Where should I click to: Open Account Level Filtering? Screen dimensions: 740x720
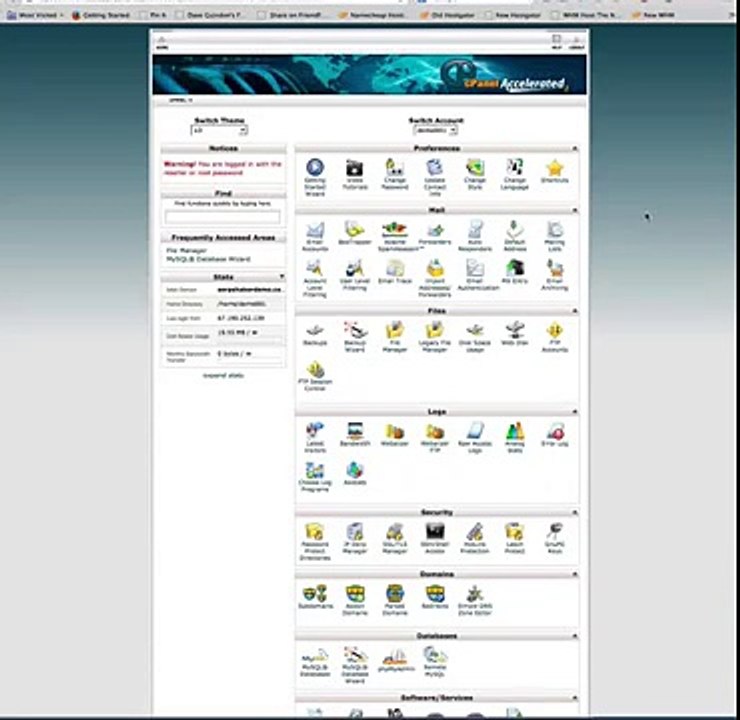315,268
